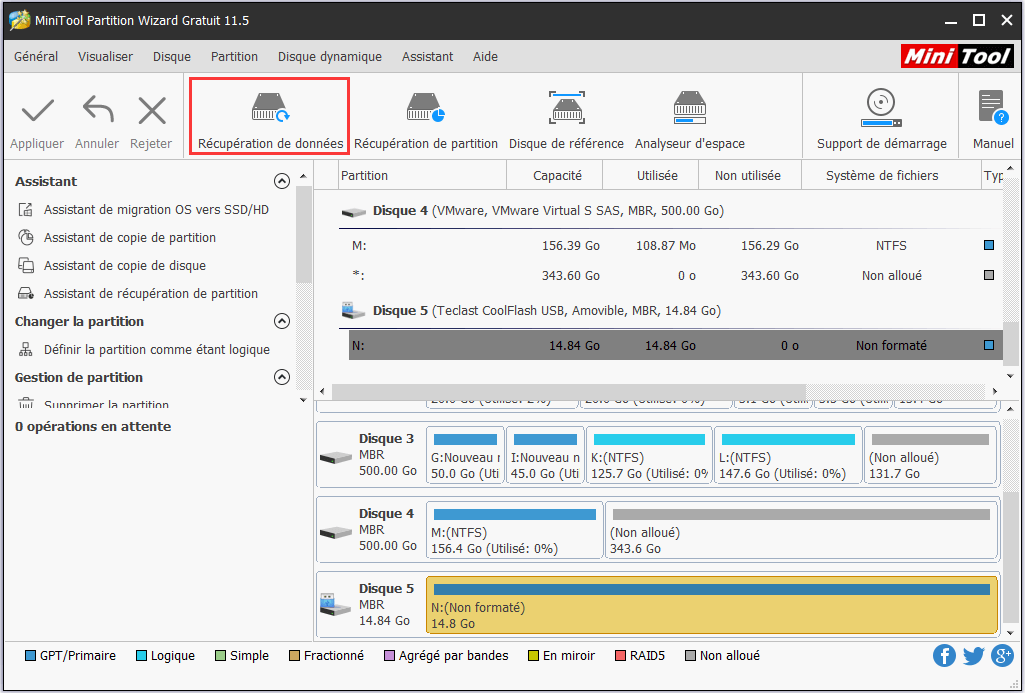This screenshot has width=1025, height=693.
Task: Open the Visualiser menu
Action: point(105,57)
